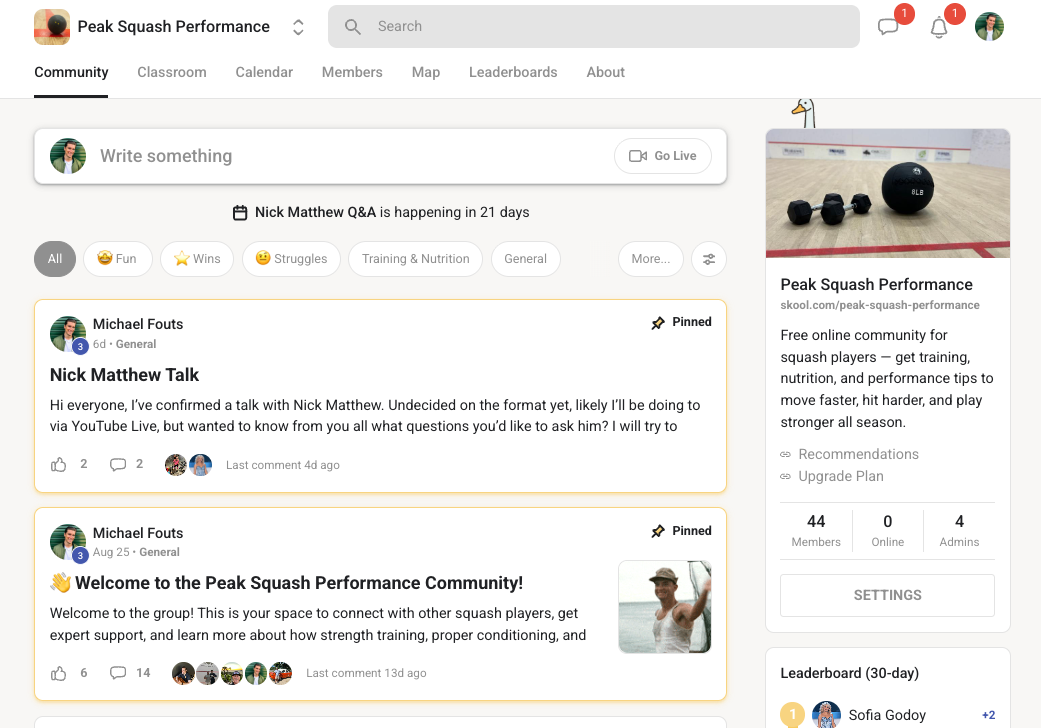Image resolution: width=1041 pixels, height=728 pixels.
Task: Expand the group switcher chevrons
Action: pyautogui.click(x=298, y=27)
